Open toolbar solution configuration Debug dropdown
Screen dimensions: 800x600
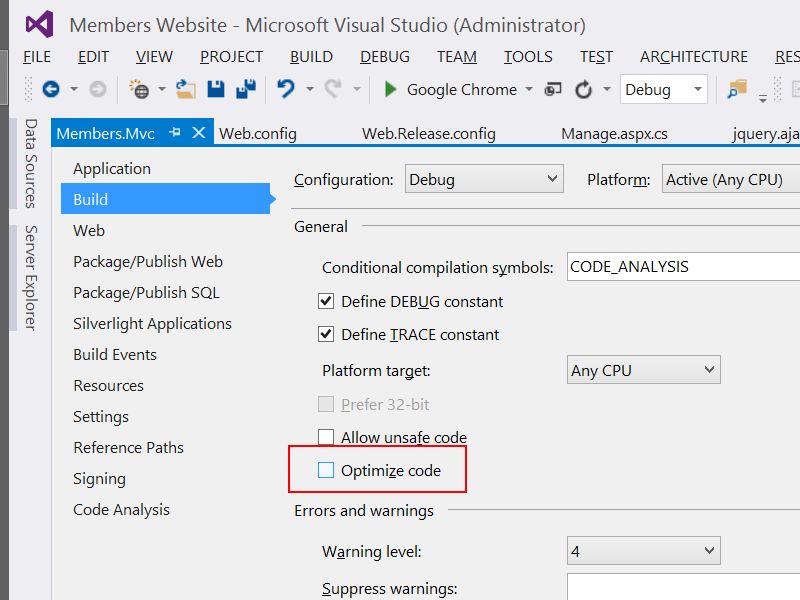click(664, 89)
